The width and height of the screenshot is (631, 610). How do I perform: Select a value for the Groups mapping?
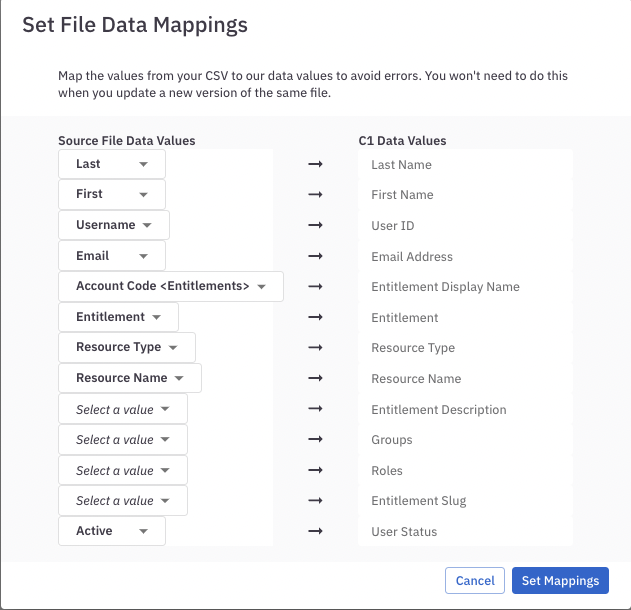(x=123, y=439)
